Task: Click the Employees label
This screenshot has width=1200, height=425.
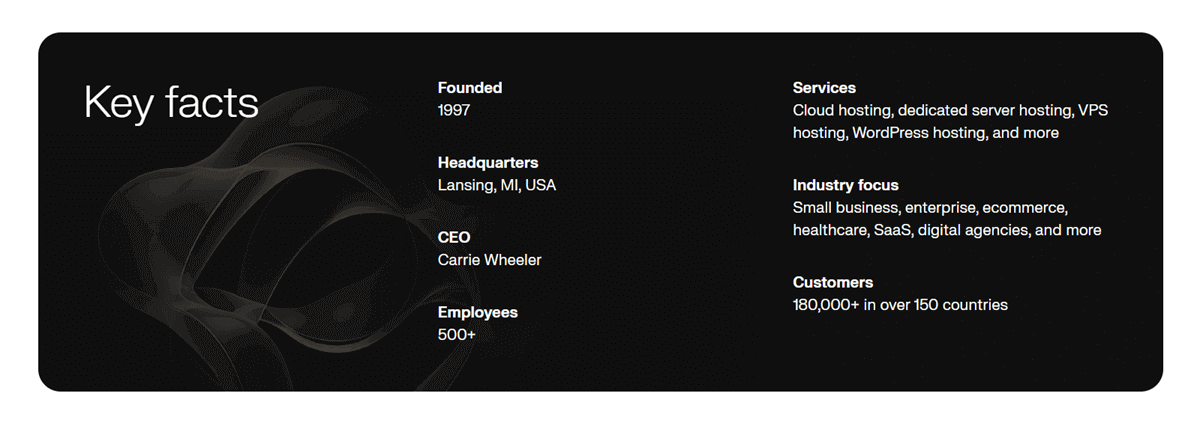Action: (478, 312)
